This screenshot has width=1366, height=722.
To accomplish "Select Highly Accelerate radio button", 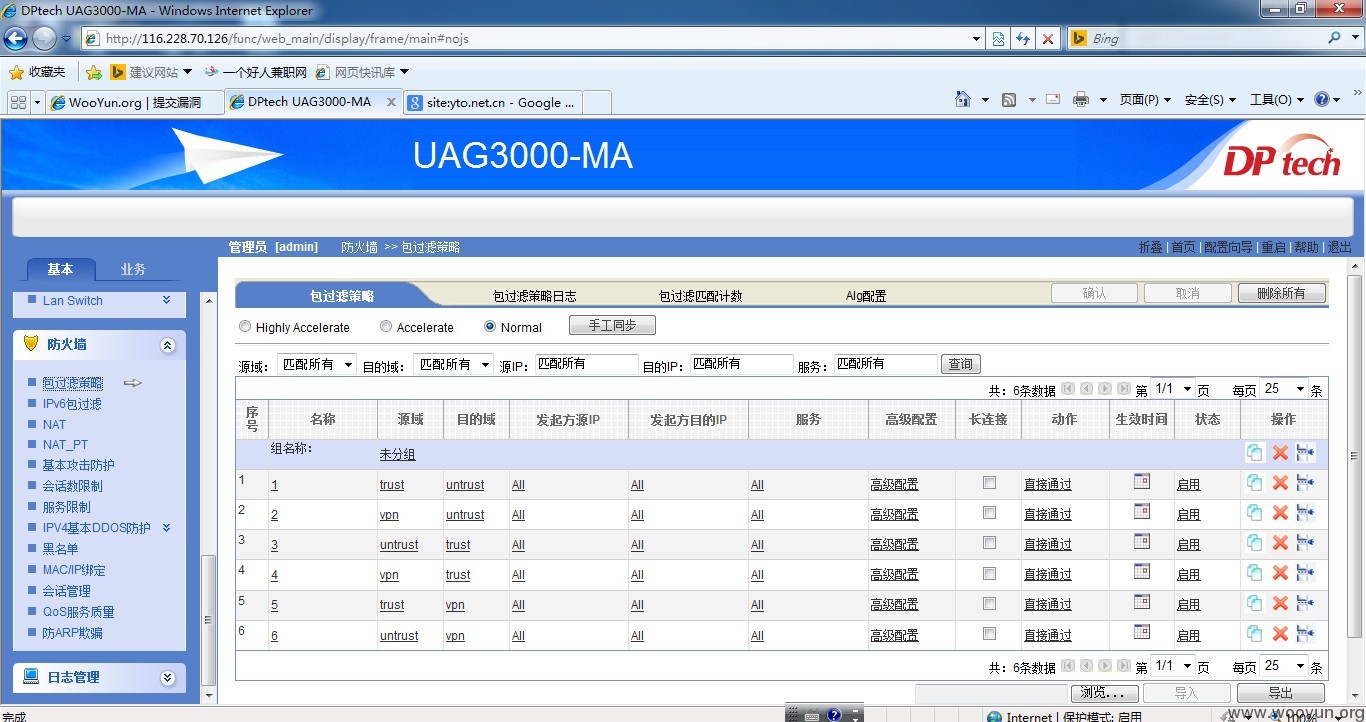I will click(x=245, y=326).
